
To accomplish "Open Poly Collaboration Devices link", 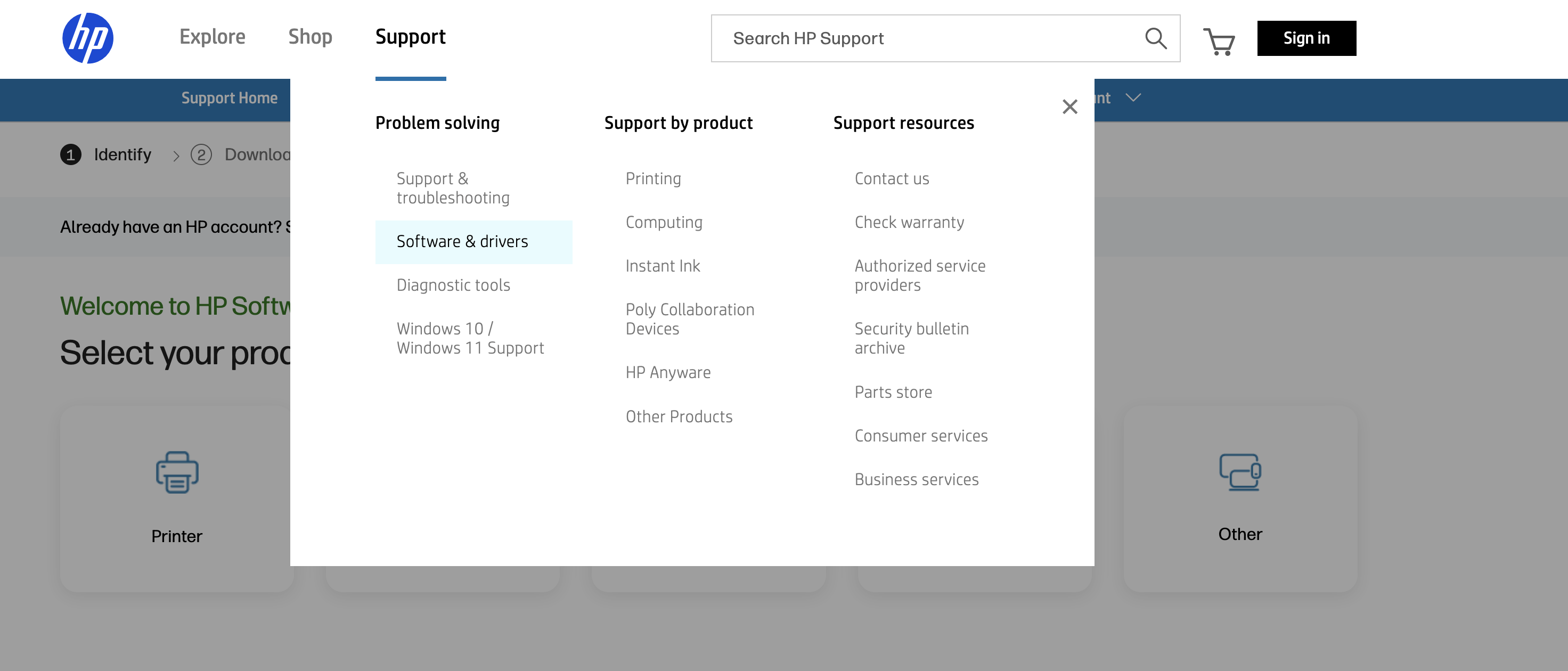I will 690,319.
